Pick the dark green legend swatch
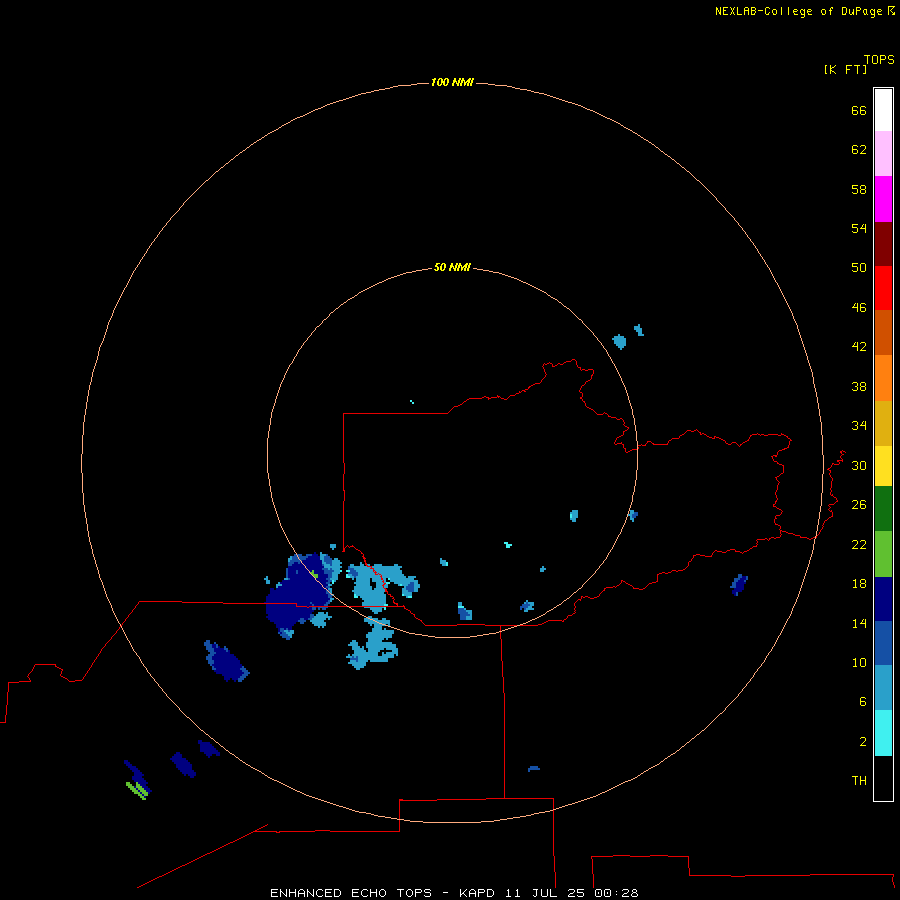Viewport: 900px width, 900px height. click(x=883, y=509)
